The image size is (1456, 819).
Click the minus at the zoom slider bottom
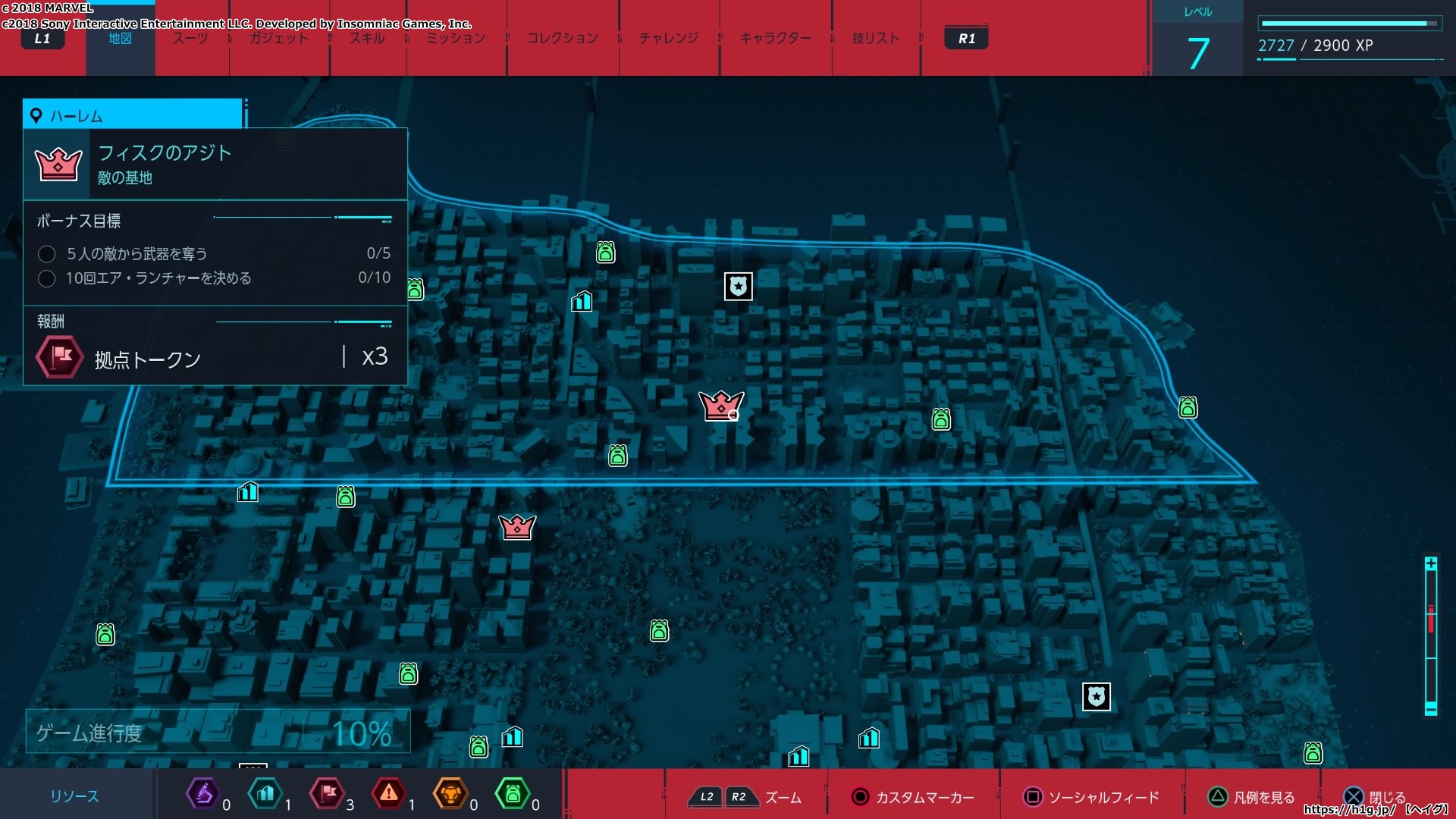coord(1431,709)
